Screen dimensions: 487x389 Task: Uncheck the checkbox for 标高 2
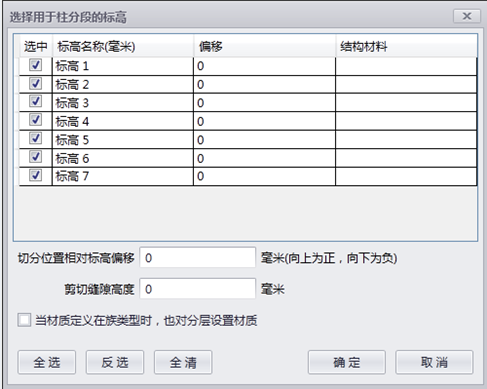tap(35, 83)
